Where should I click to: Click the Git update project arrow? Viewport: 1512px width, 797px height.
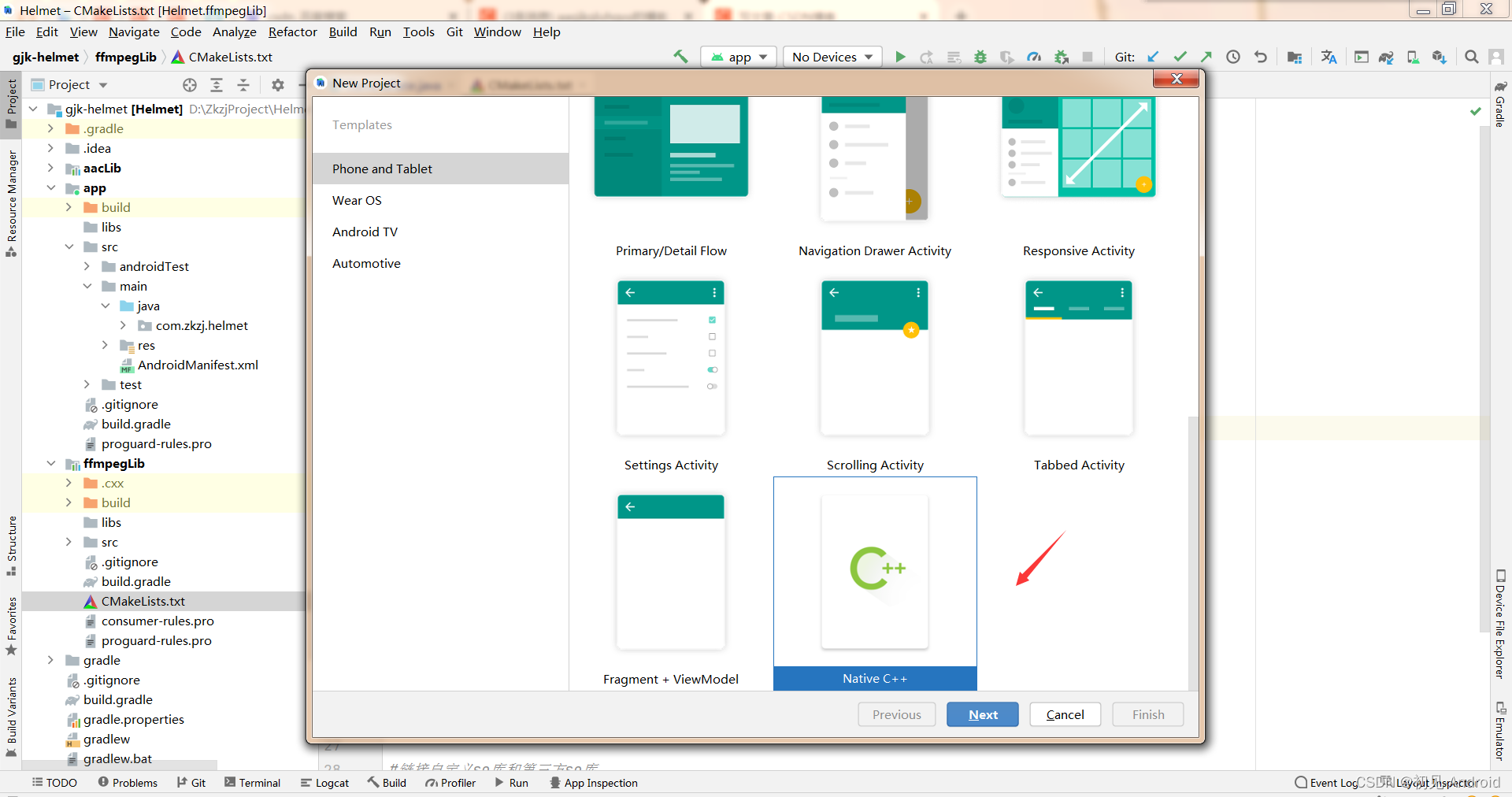pos(1153,57)
